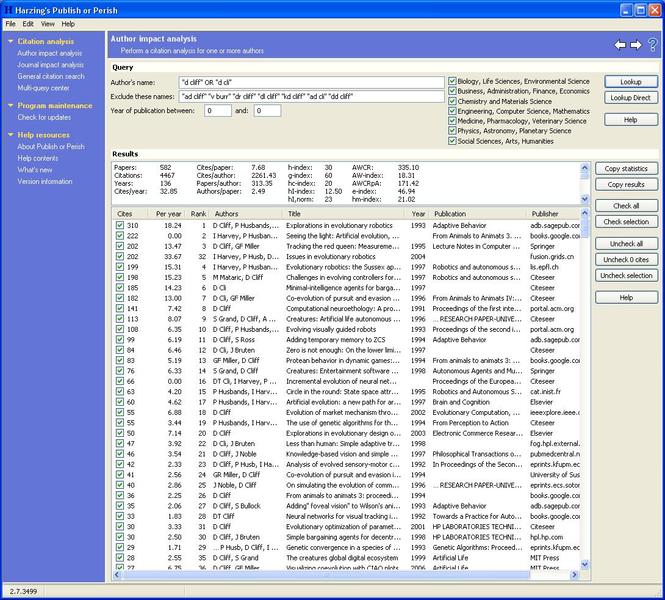Viewport: 665px width, 600px height.
Task: Click the Lookup button
Action: coord(631,81)
